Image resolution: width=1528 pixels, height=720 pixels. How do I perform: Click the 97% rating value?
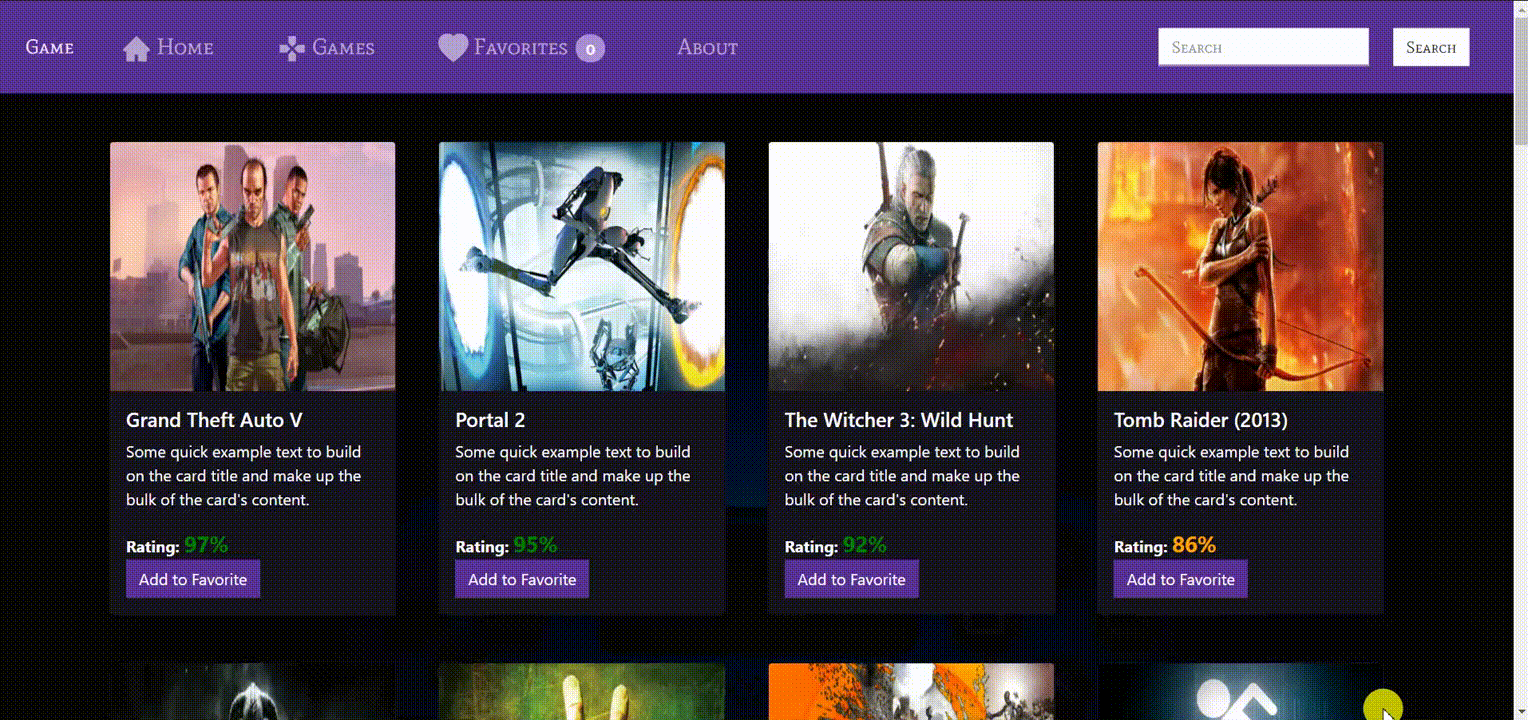tap(206, 545)
